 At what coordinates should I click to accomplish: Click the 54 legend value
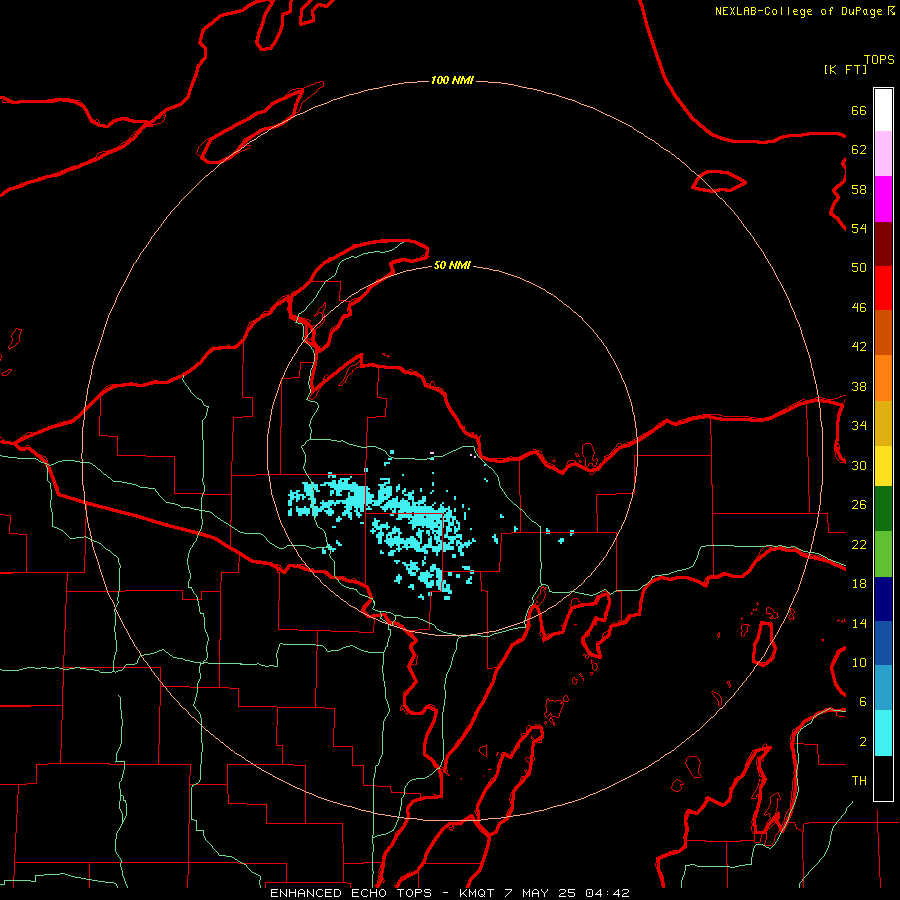tap(859, 228)
